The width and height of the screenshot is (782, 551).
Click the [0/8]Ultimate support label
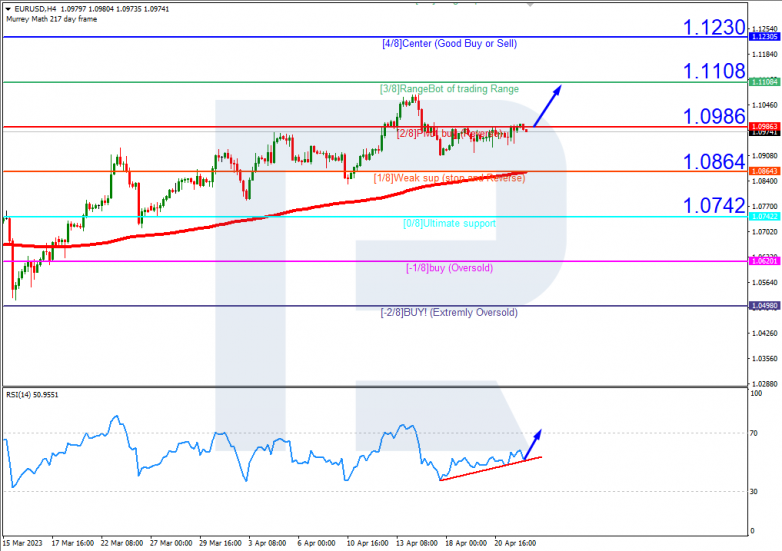point(449,223)
